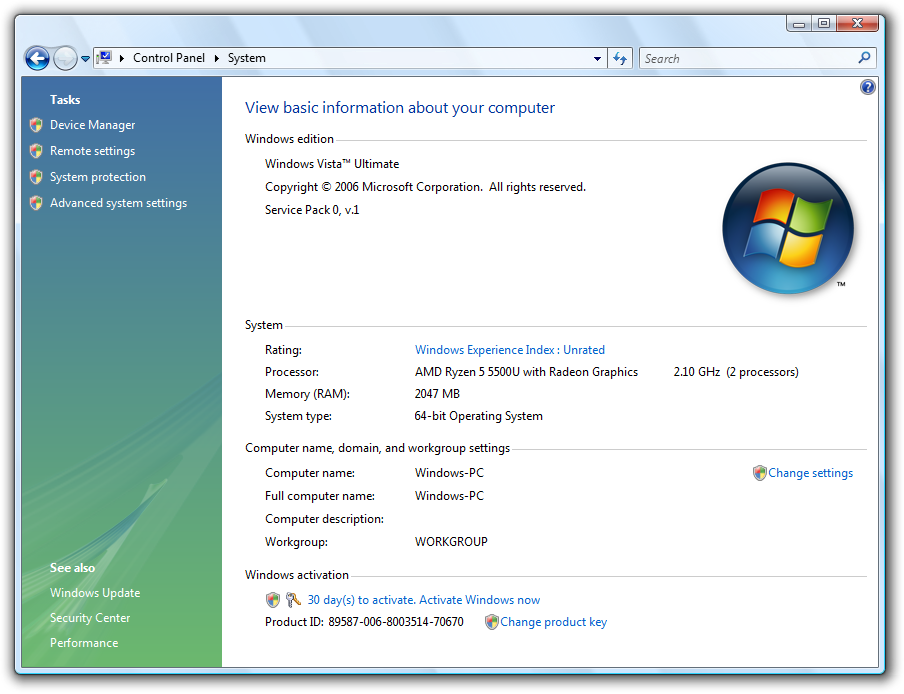Click the Service Pack 0, v.1 text
904x694 pixels.
[x=312, y=210]
